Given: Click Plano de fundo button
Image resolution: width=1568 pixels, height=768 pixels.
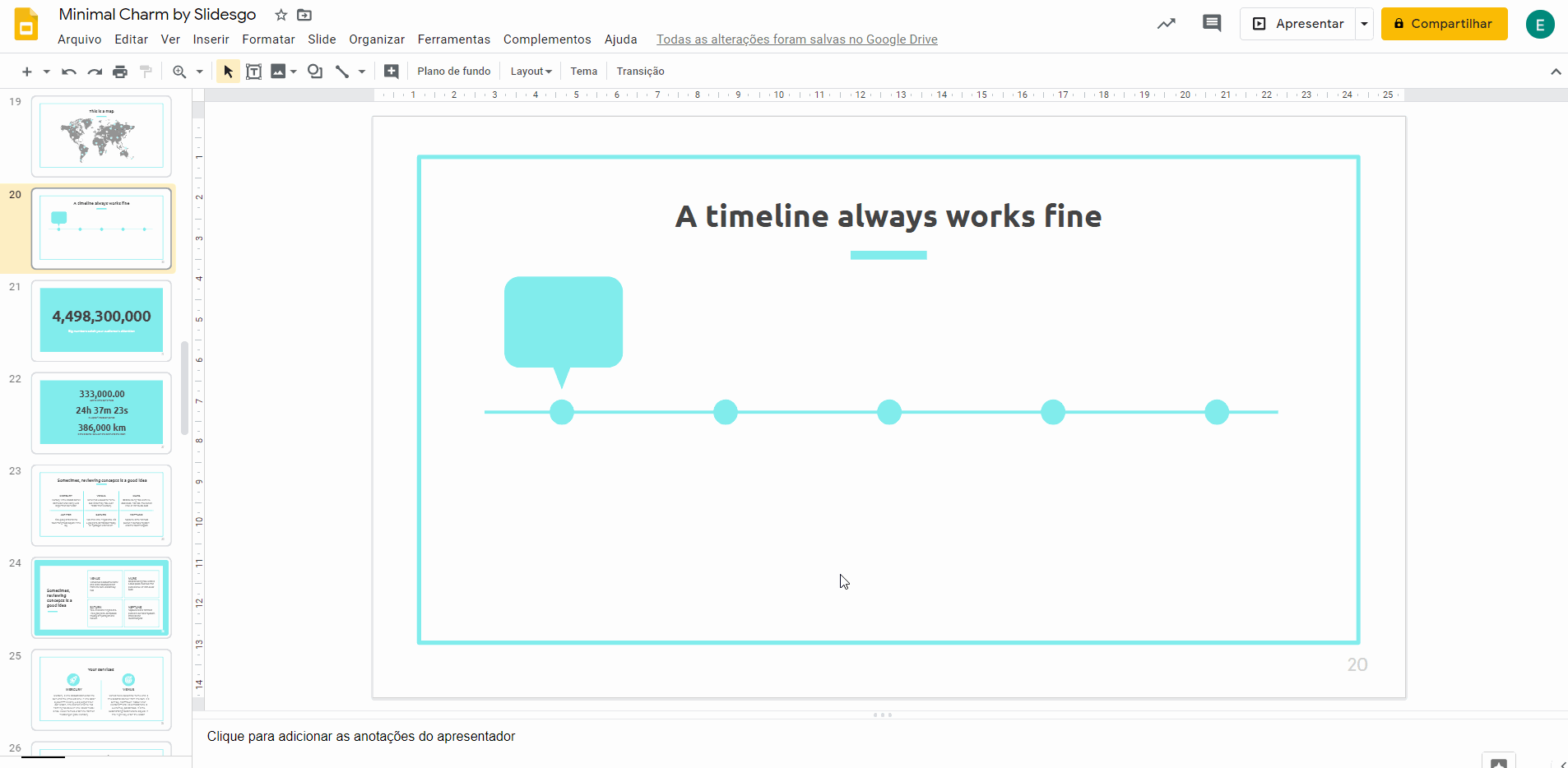Looking at the screenshot, I should click(454, 72).
